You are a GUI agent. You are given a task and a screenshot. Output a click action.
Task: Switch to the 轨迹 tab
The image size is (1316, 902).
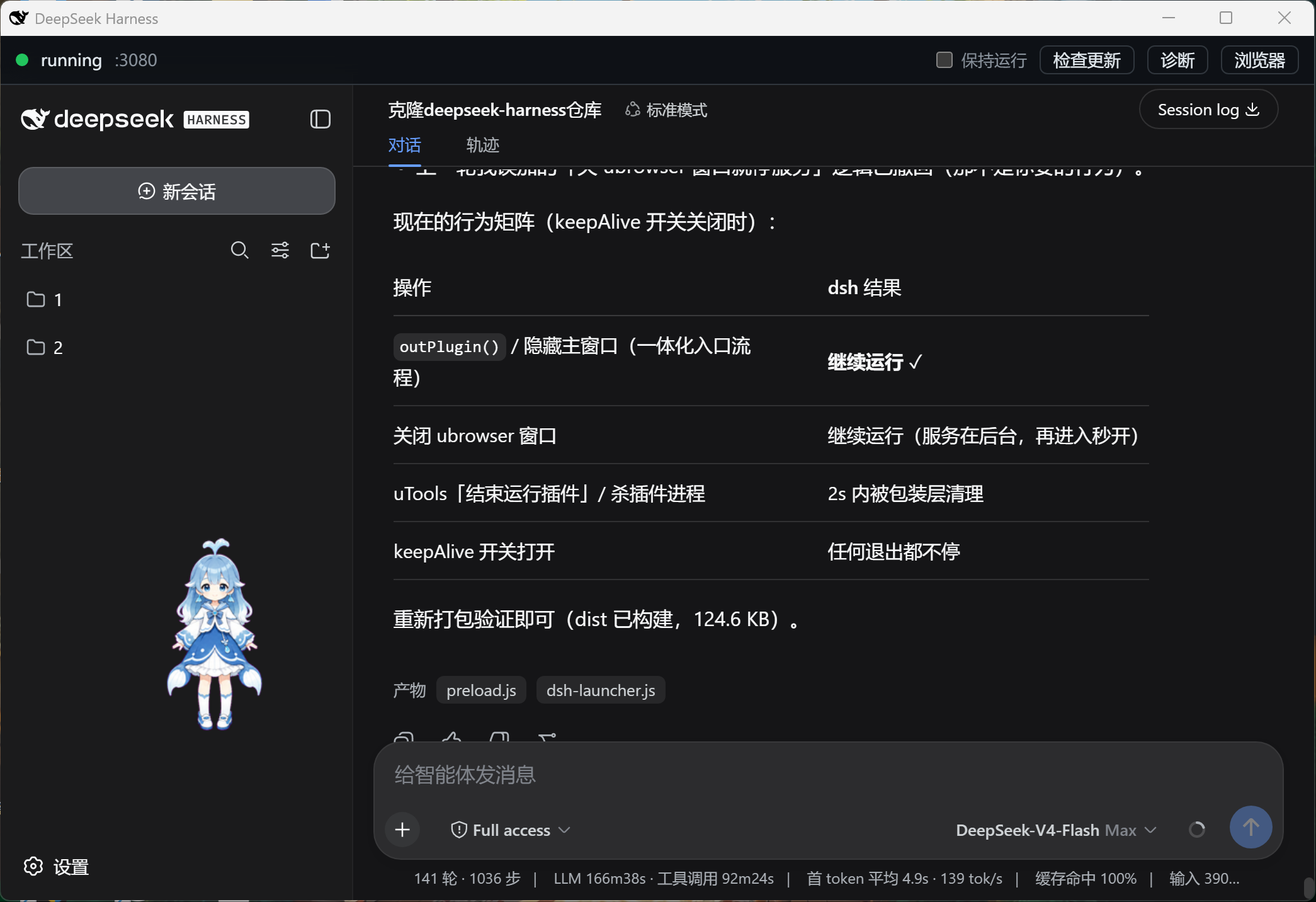(482, 145)
